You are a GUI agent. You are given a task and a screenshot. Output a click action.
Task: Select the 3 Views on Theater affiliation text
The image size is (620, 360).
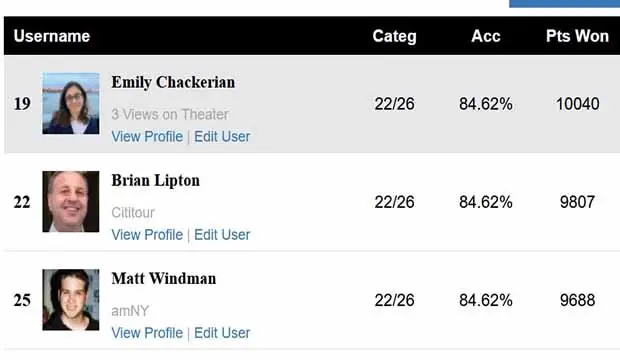pyautogui.click(x=170, y=114)
